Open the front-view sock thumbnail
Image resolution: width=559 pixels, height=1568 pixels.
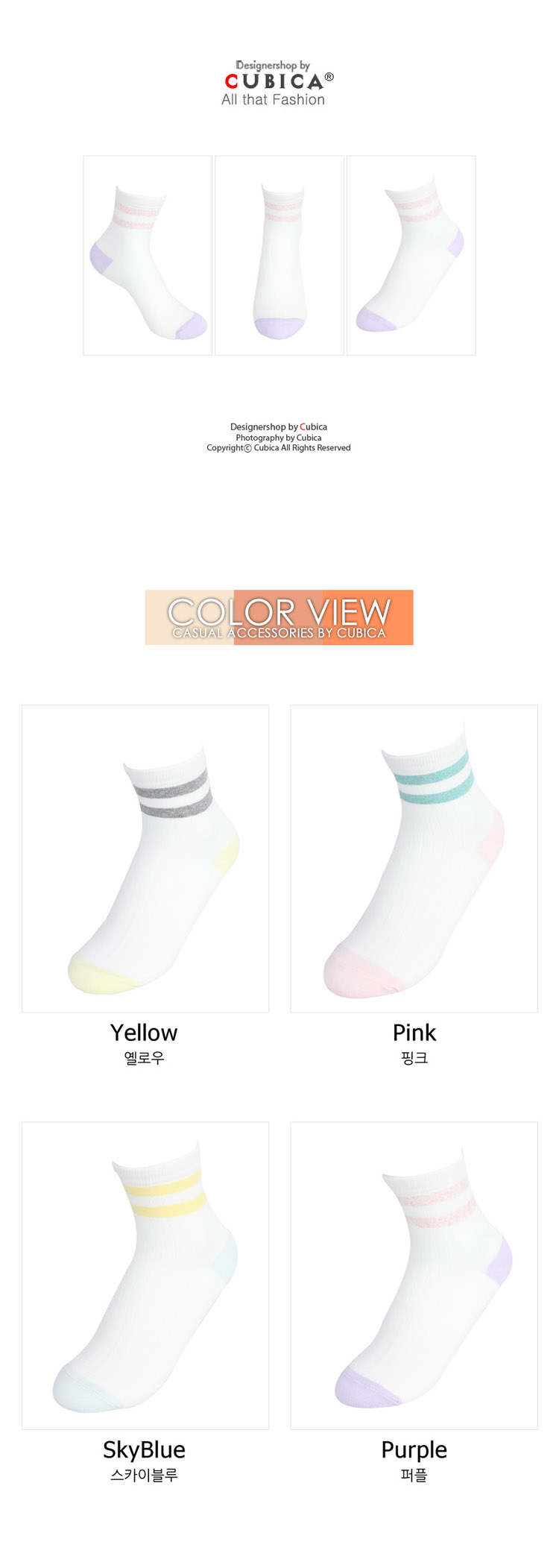(x=279, y=255)
